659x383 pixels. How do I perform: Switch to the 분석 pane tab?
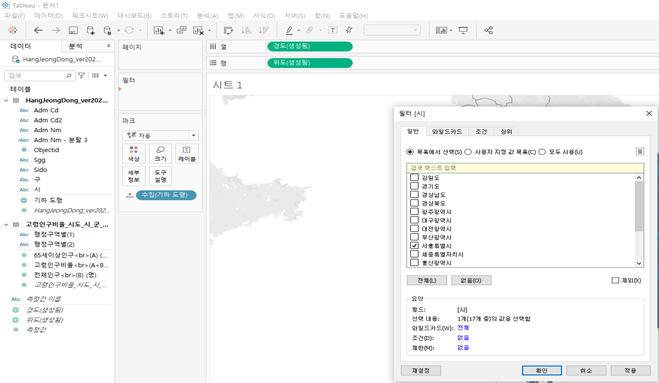click(76, 46)
